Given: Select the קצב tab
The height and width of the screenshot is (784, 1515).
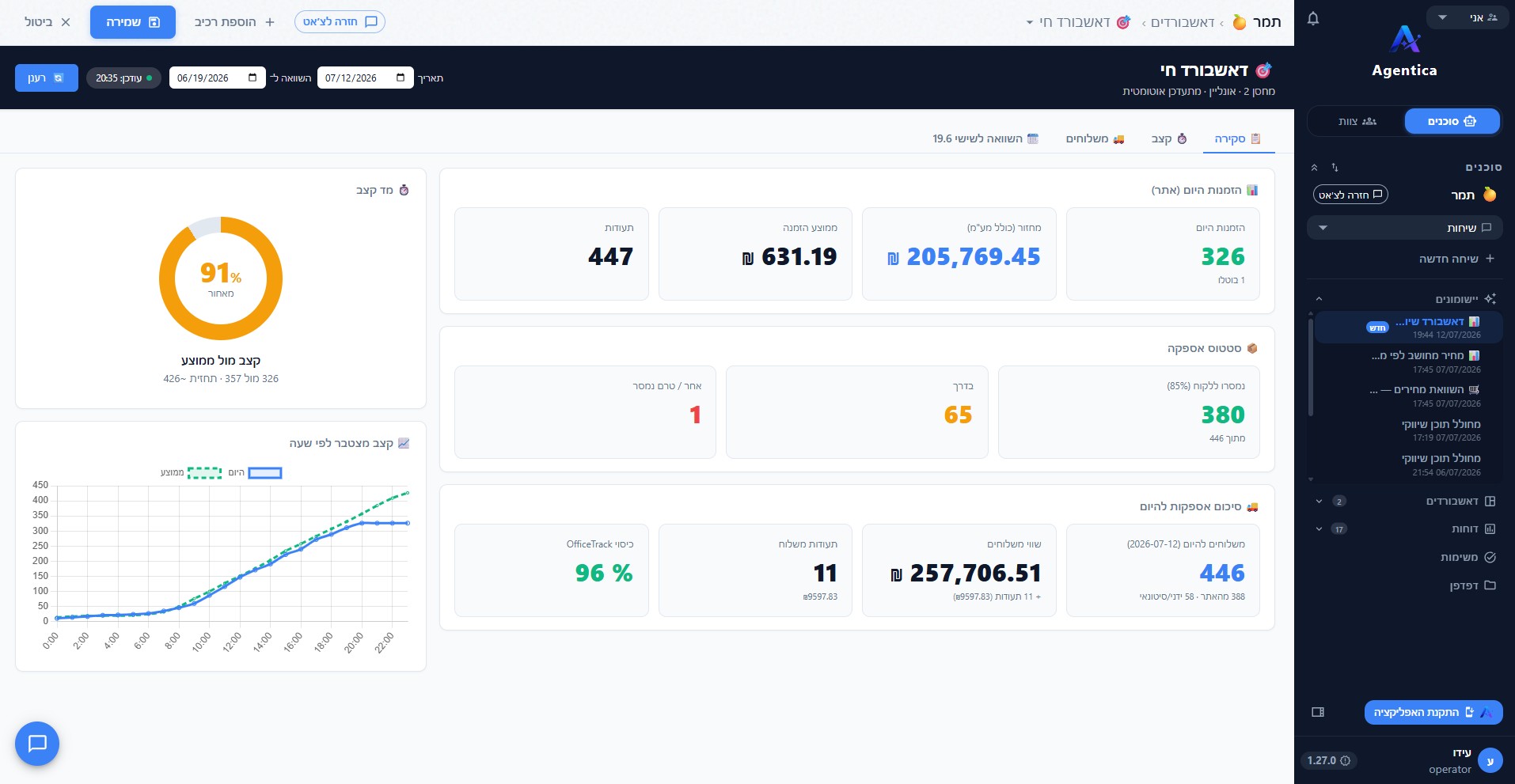Looking at the screenshot, I should (x=1169, y=138).
